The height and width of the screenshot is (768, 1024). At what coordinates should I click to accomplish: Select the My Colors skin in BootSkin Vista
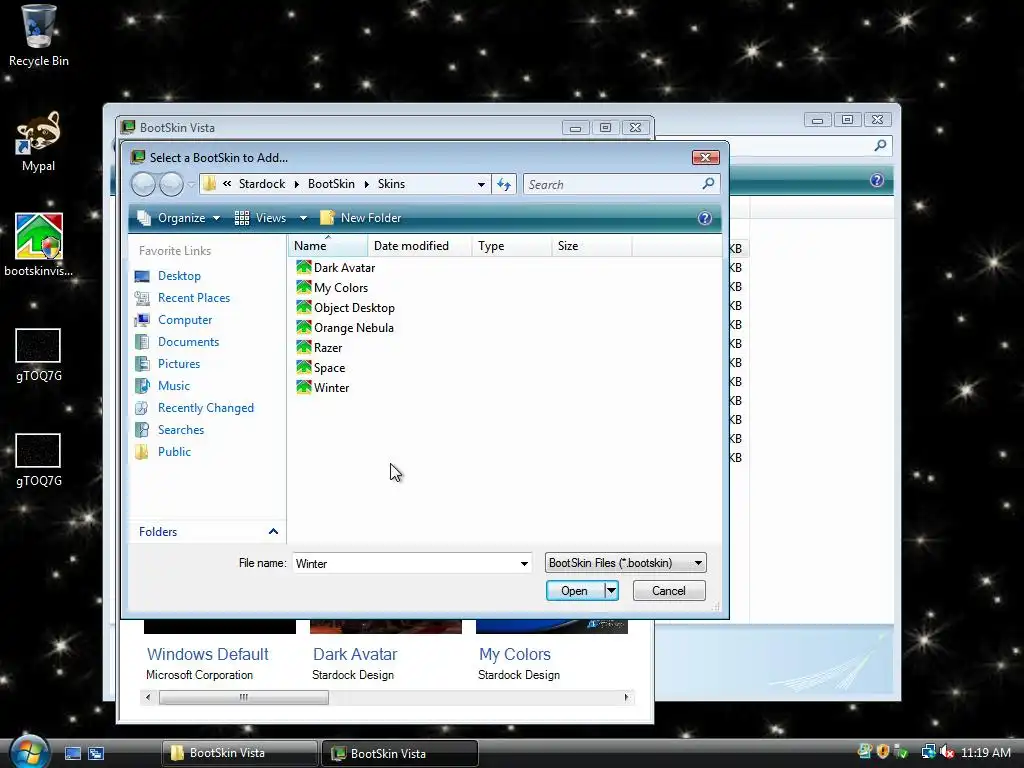515,654
